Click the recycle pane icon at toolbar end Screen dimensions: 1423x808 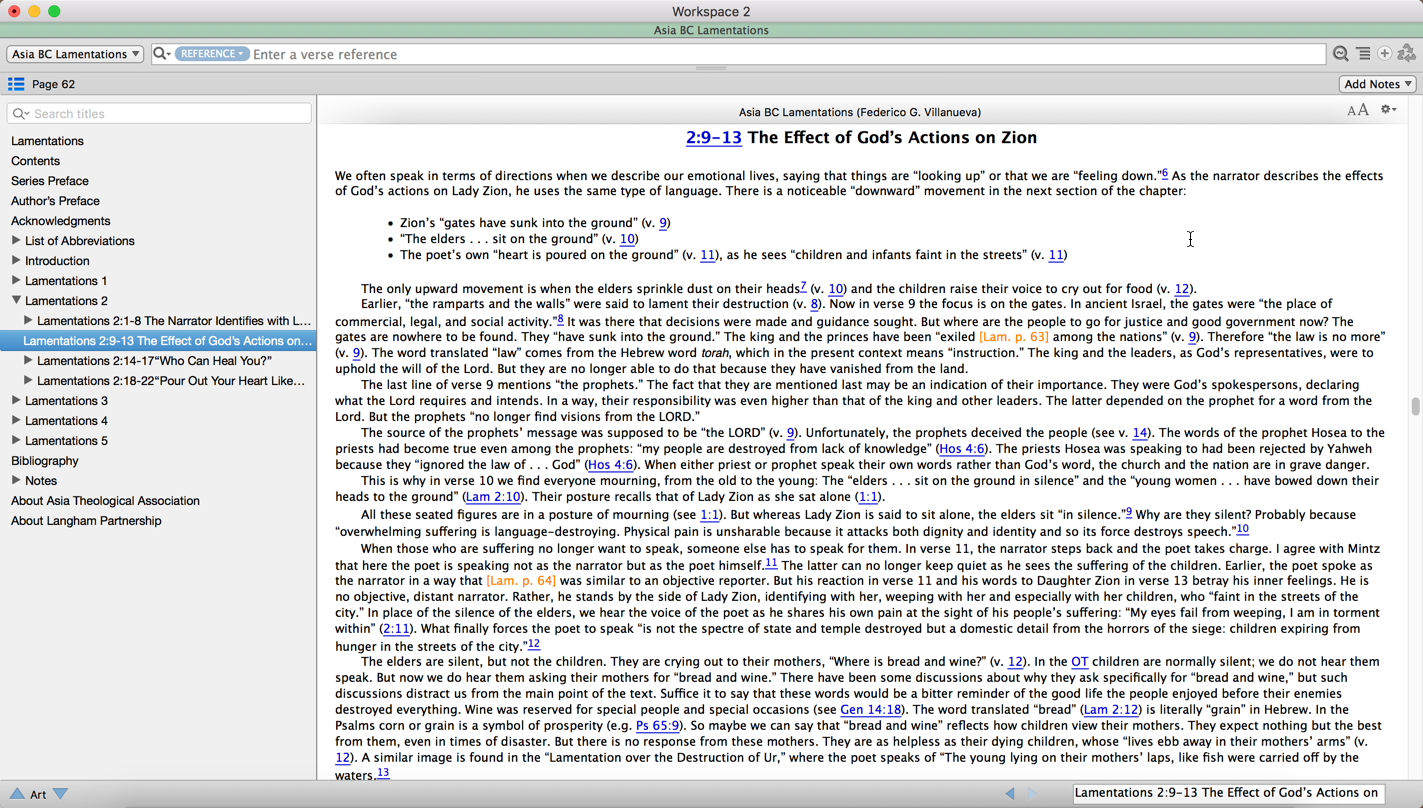coord(1407,54)
